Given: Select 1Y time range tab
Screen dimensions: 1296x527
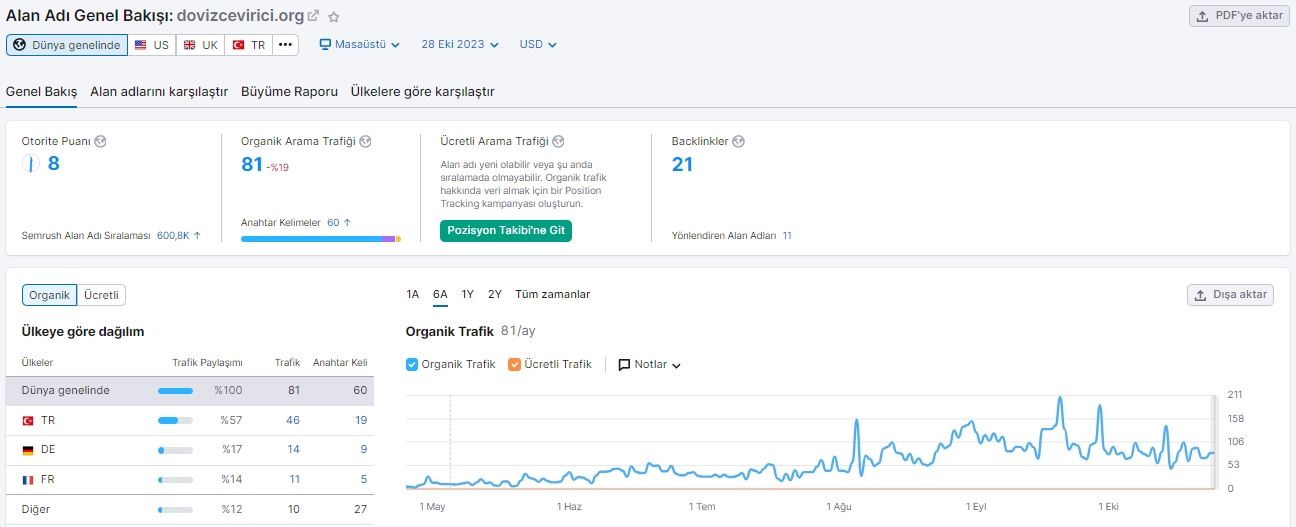Looking at the screenshot, I should coord(467,294).
